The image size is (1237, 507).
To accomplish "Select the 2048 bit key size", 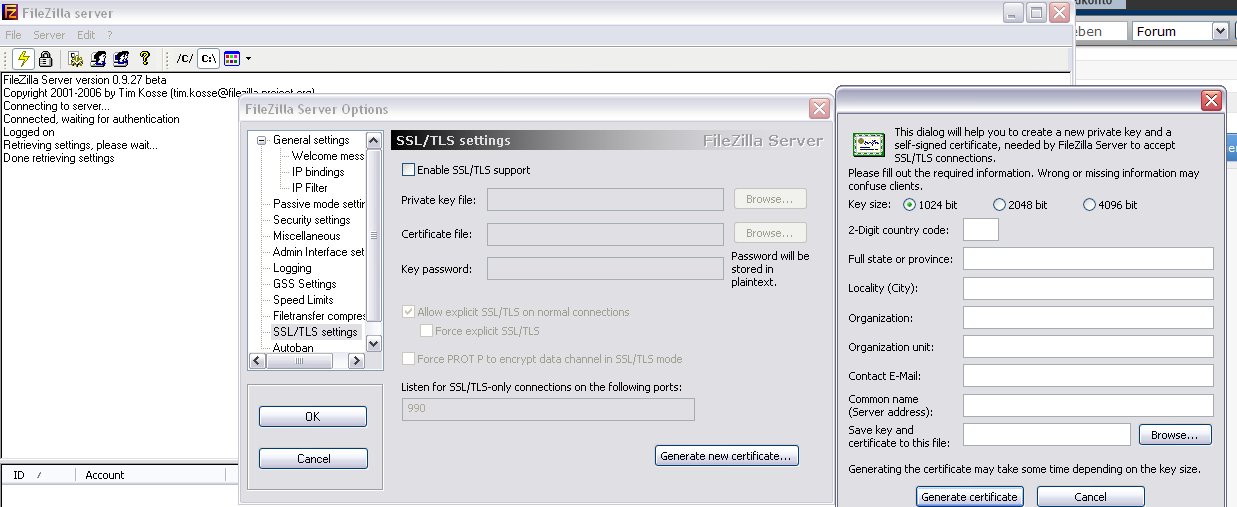I will tap(999, 205).
